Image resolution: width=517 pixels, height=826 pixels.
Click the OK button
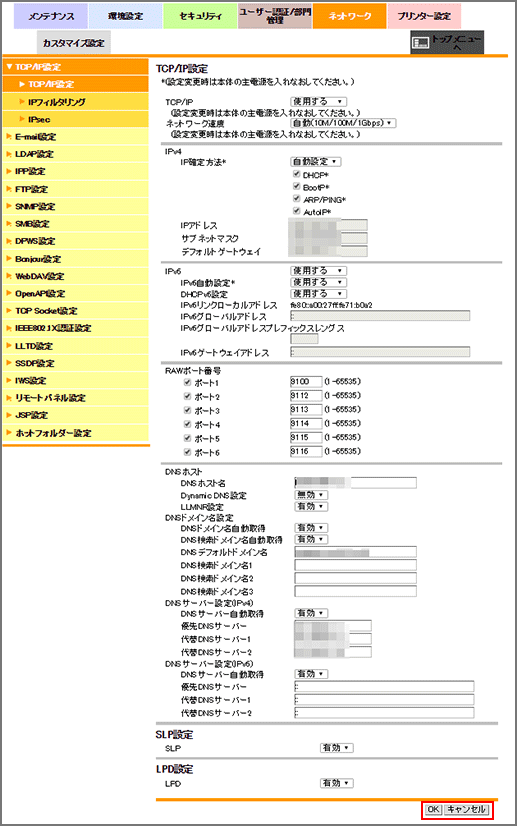433,809
